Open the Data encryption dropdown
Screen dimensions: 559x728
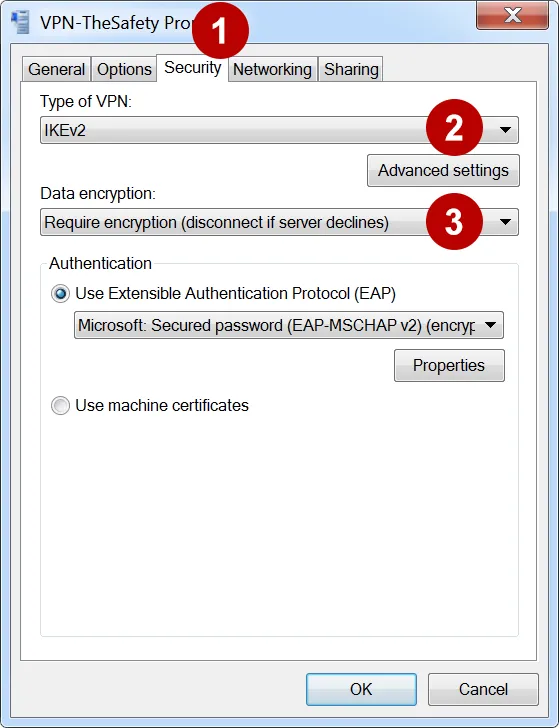click(x=279, y=222)
